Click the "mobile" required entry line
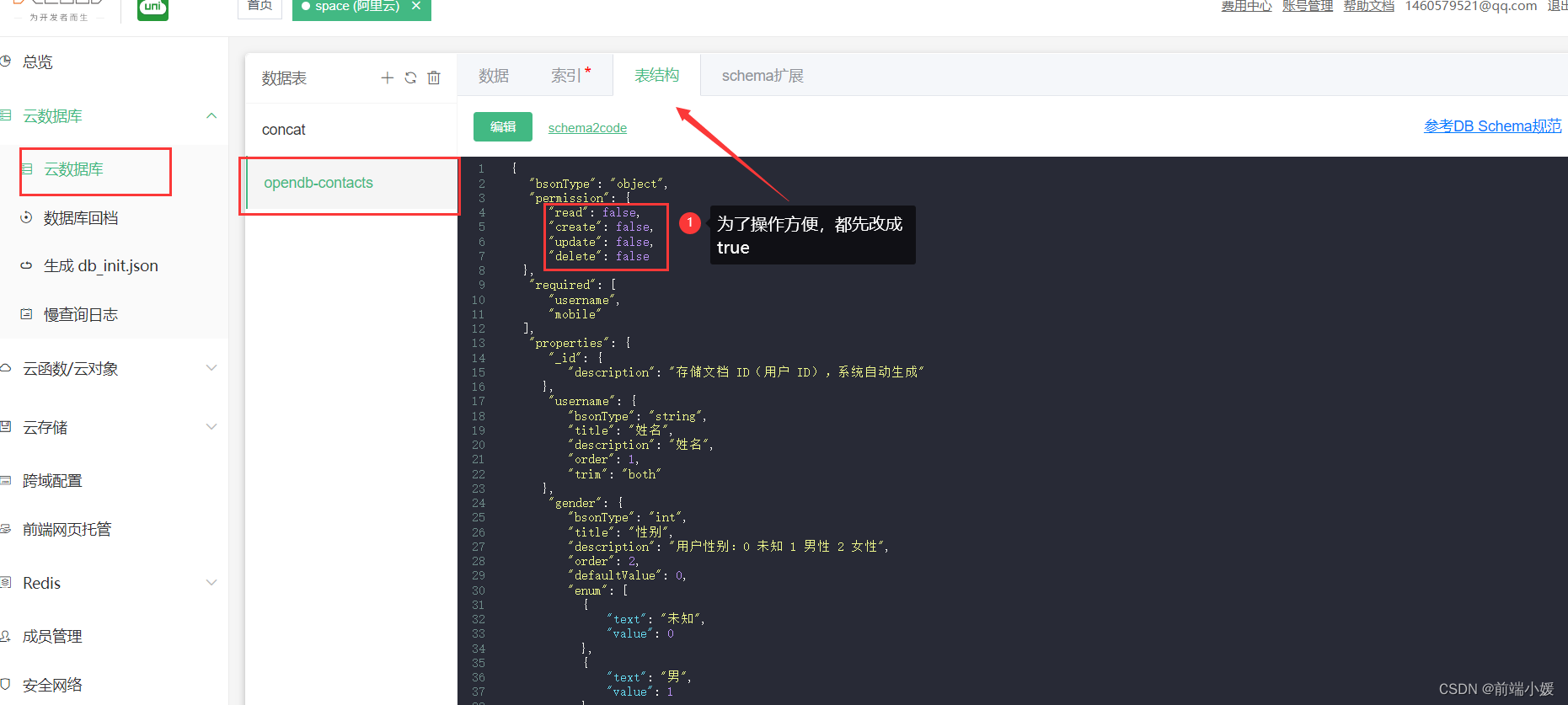This screenshot has height=705, width=1568. coord(575,314)
